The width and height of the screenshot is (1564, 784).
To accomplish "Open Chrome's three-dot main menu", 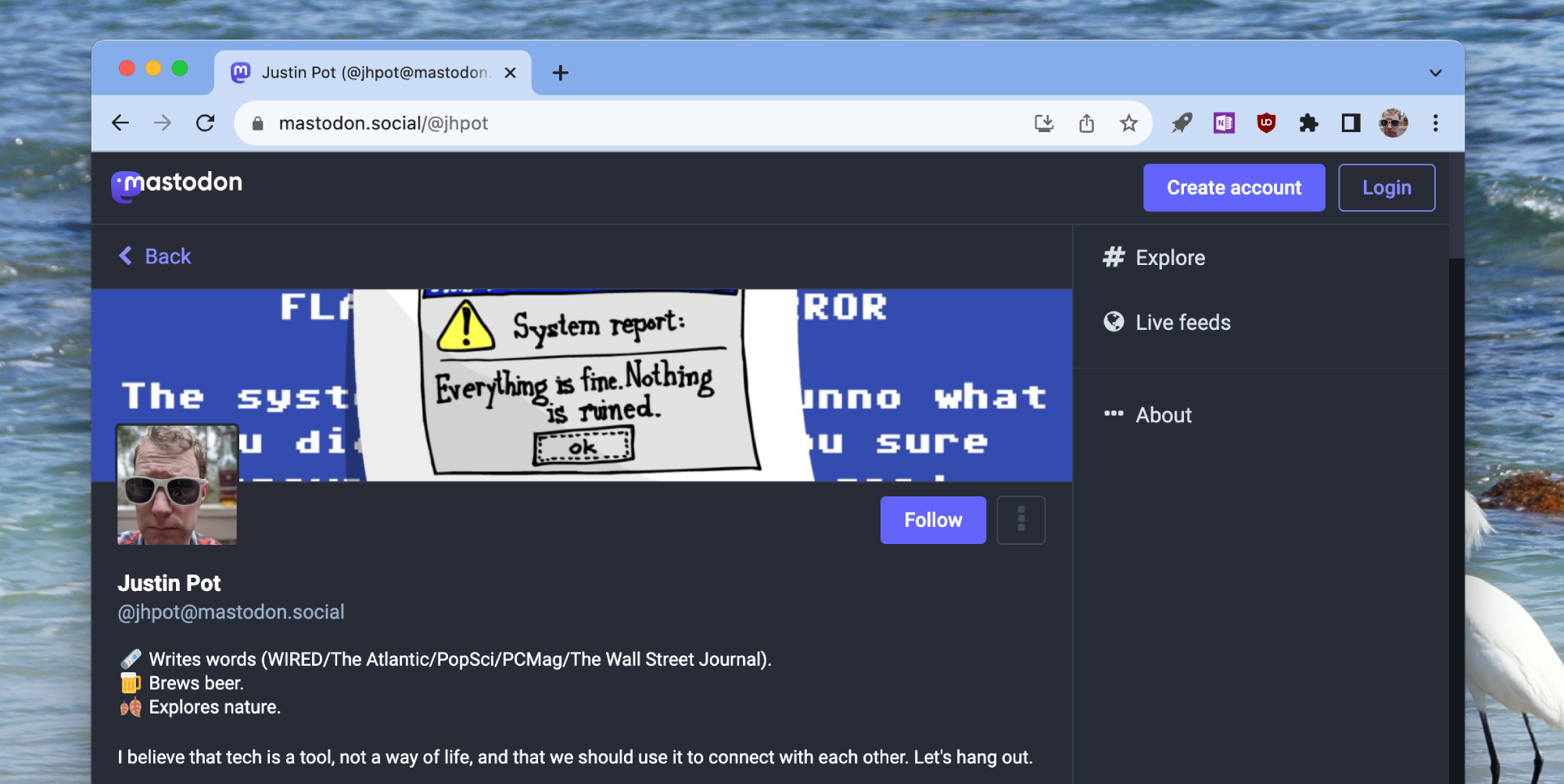I will (x=1435, y=123).
